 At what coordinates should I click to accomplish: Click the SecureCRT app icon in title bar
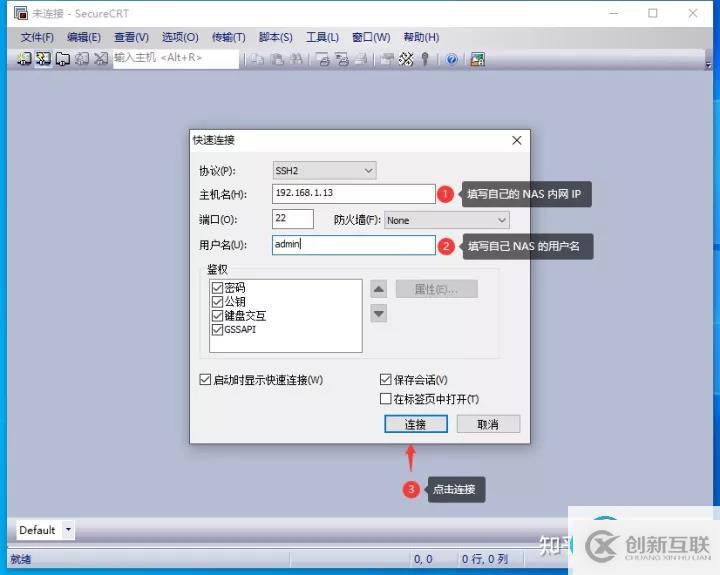point(21,13)
